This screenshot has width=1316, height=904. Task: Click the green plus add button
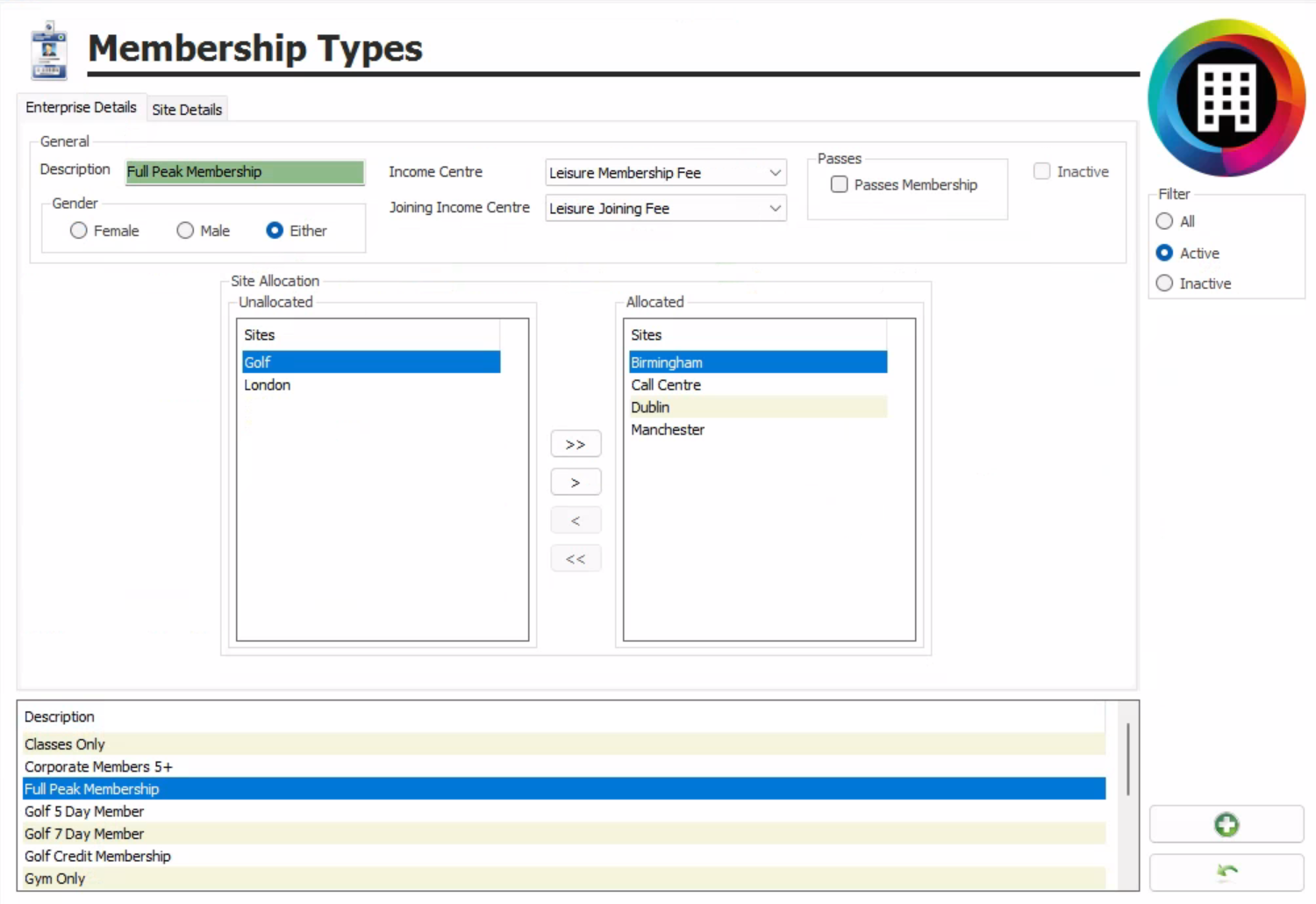1227,825
